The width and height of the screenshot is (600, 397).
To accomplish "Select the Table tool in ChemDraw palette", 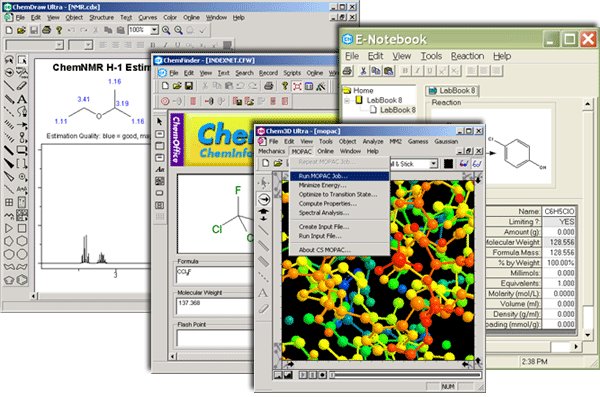I will coord(9,202).
